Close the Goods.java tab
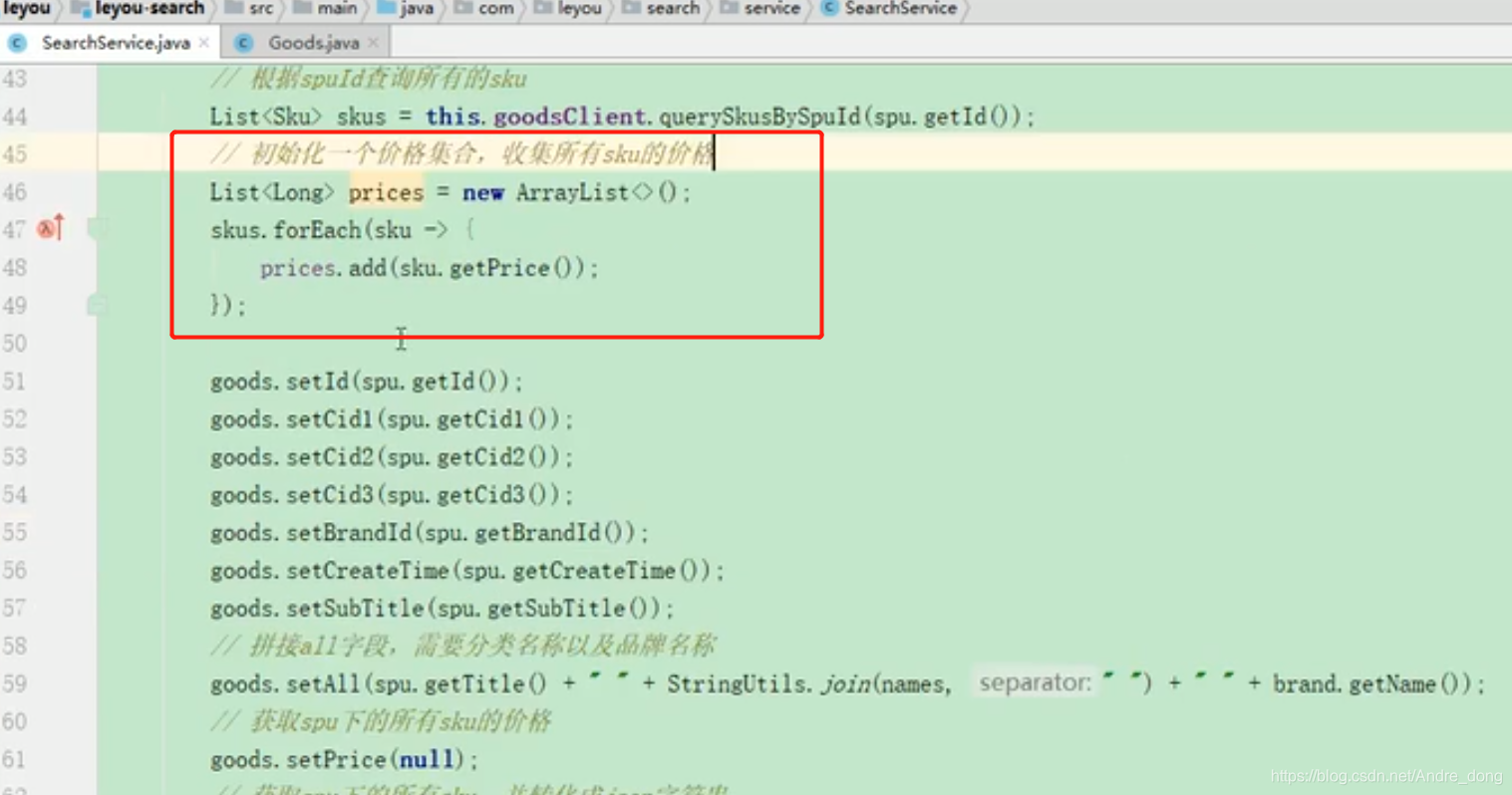 [374, 43]
